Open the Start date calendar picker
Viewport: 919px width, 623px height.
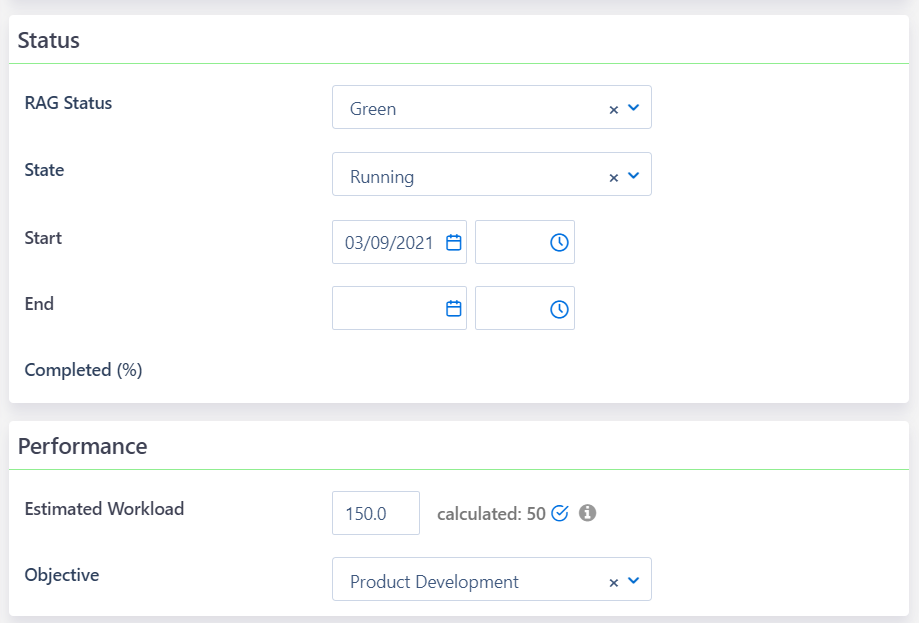point(454,241)
